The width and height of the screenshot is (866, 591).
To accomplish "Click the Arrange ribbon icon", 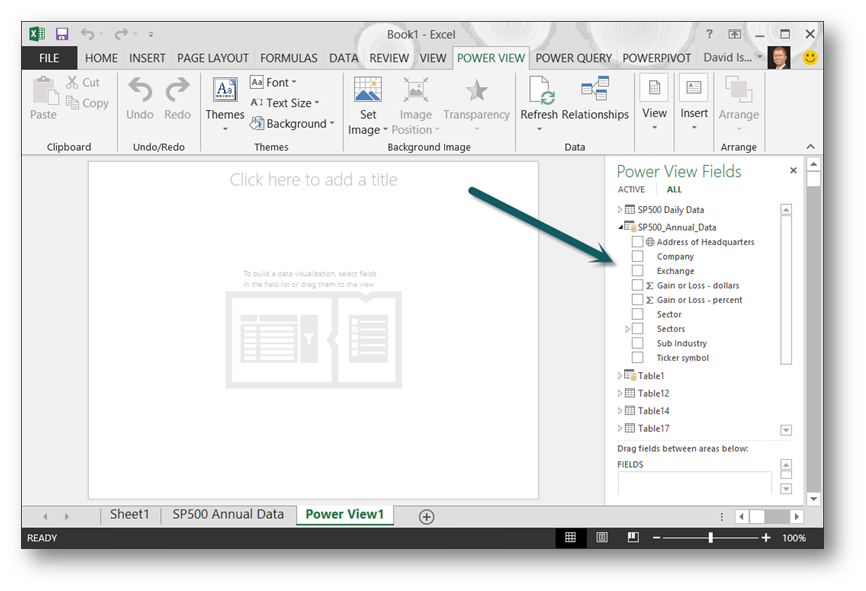I will (739, 89).
